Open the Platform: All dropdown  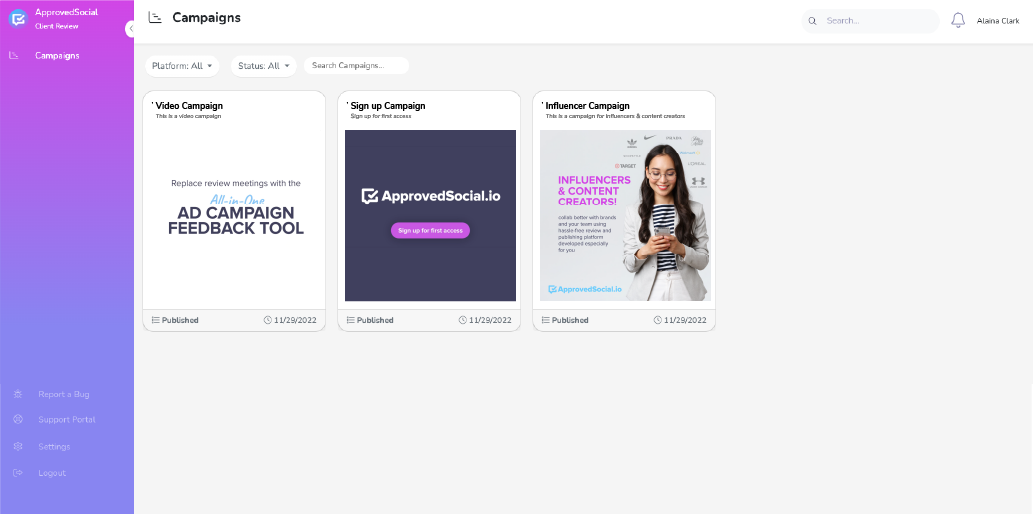click(x=182, y=66)
